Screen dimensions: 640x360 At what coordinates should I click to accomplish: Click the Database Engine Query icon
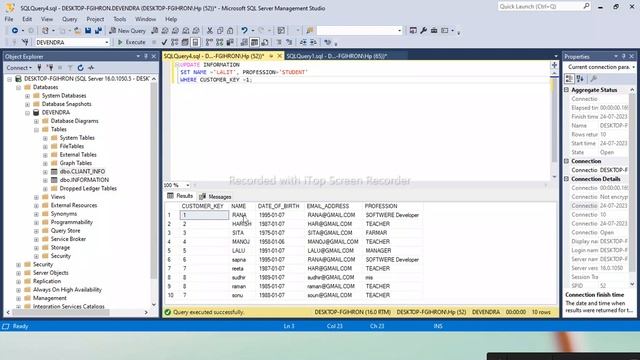[154, 31]
